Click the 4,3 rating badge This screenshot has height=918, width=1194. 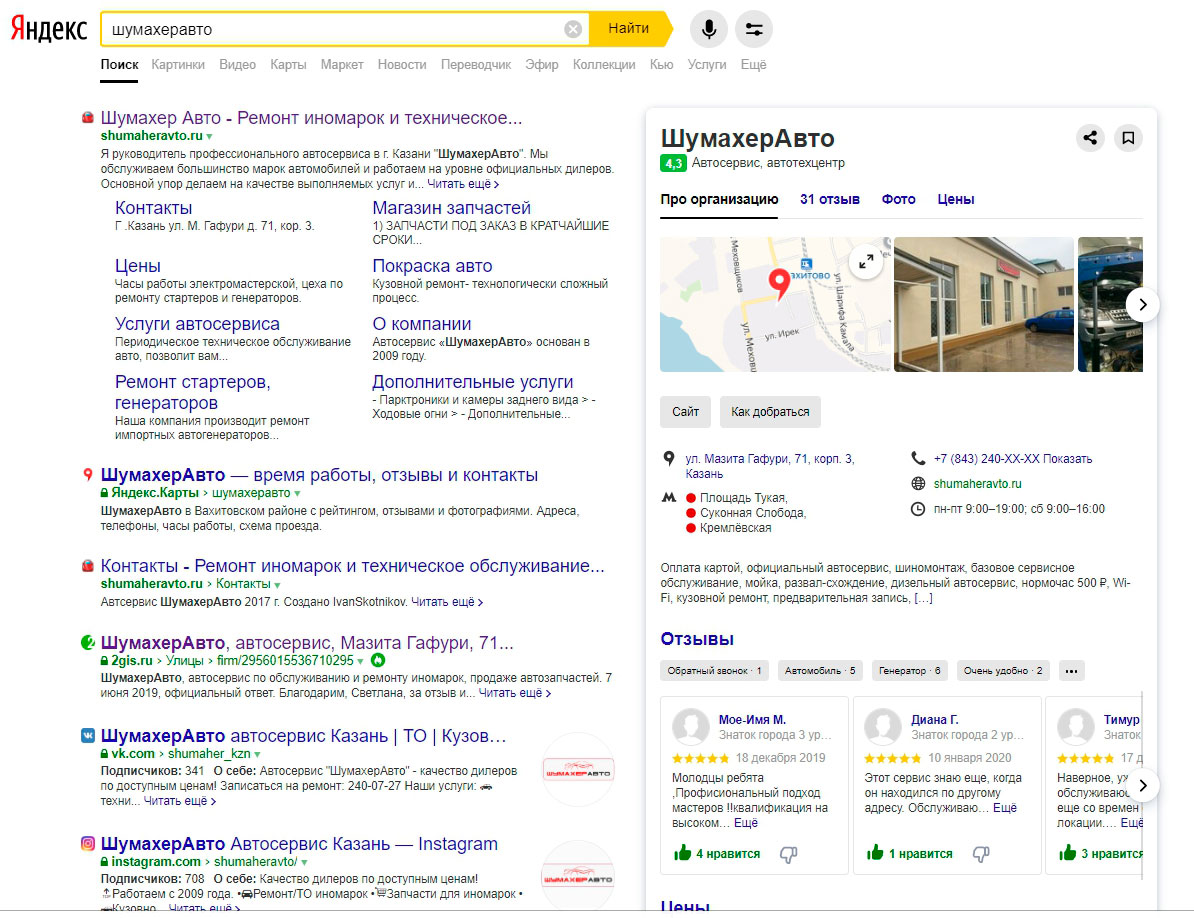point(673,163)
